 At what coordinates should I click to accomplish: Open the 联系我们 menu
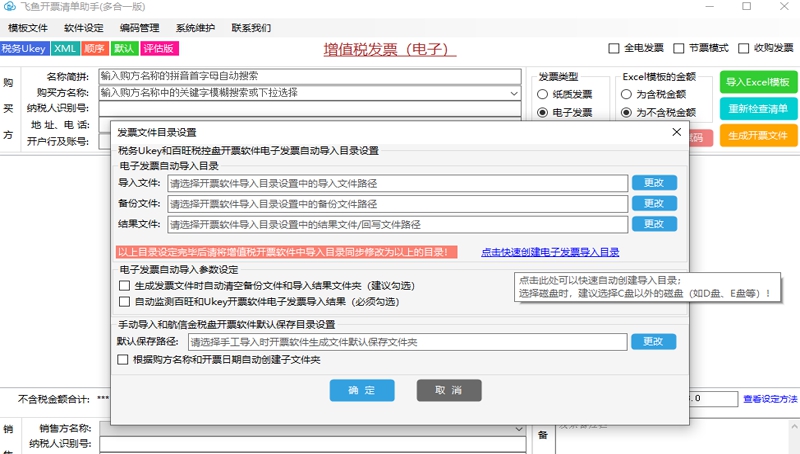(251, 28)
